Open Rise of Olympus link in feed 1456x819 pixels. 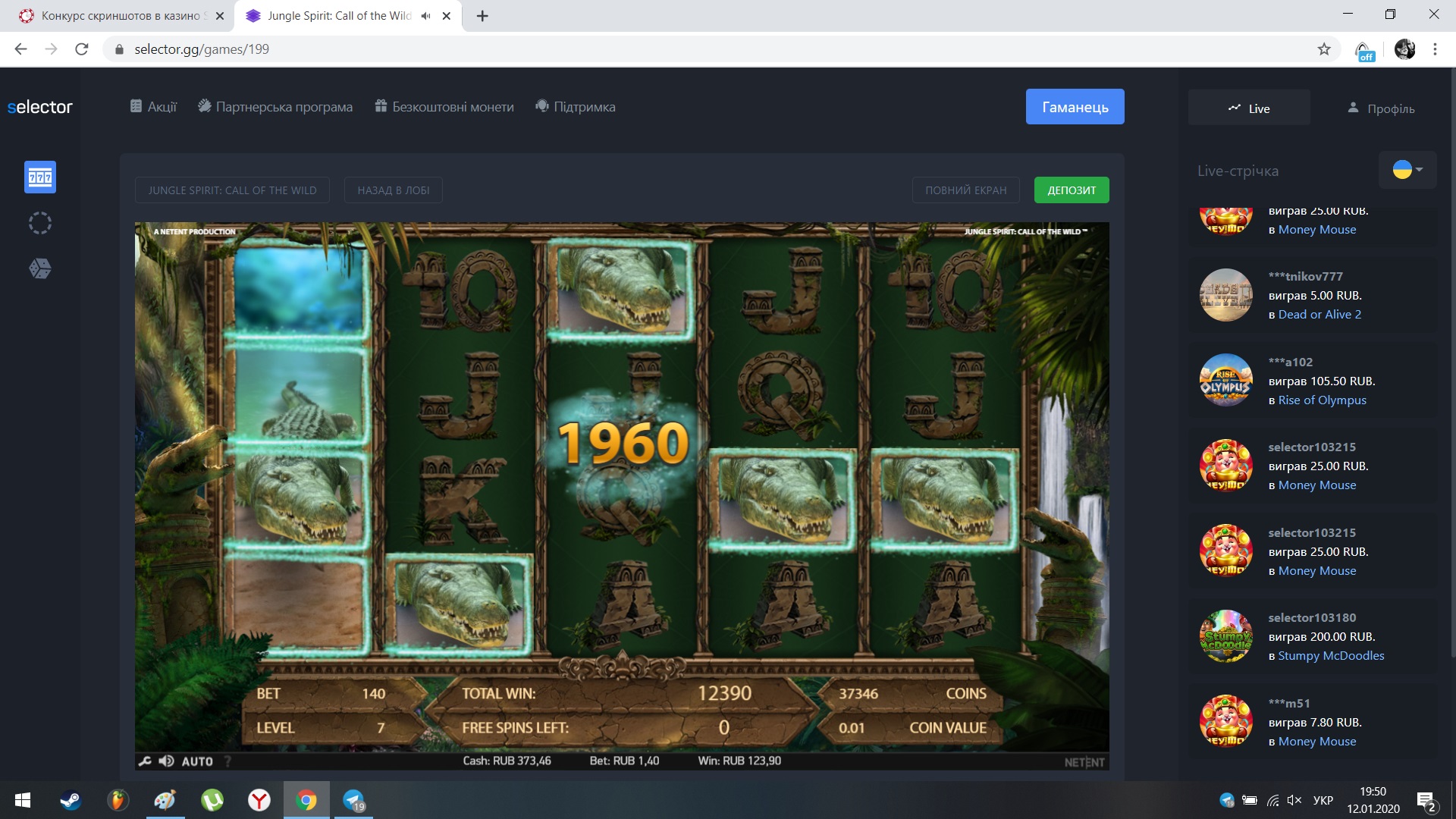click(1322, 400)
